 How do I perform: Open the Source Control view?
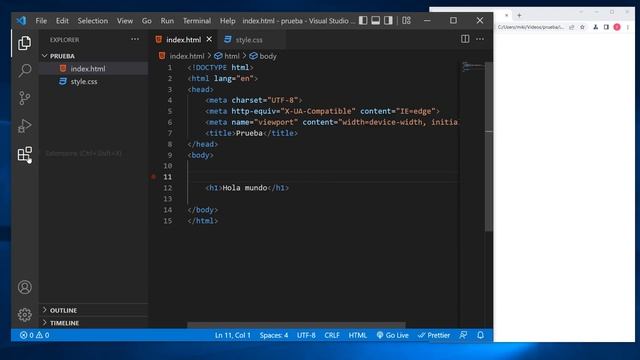point(24,98)
